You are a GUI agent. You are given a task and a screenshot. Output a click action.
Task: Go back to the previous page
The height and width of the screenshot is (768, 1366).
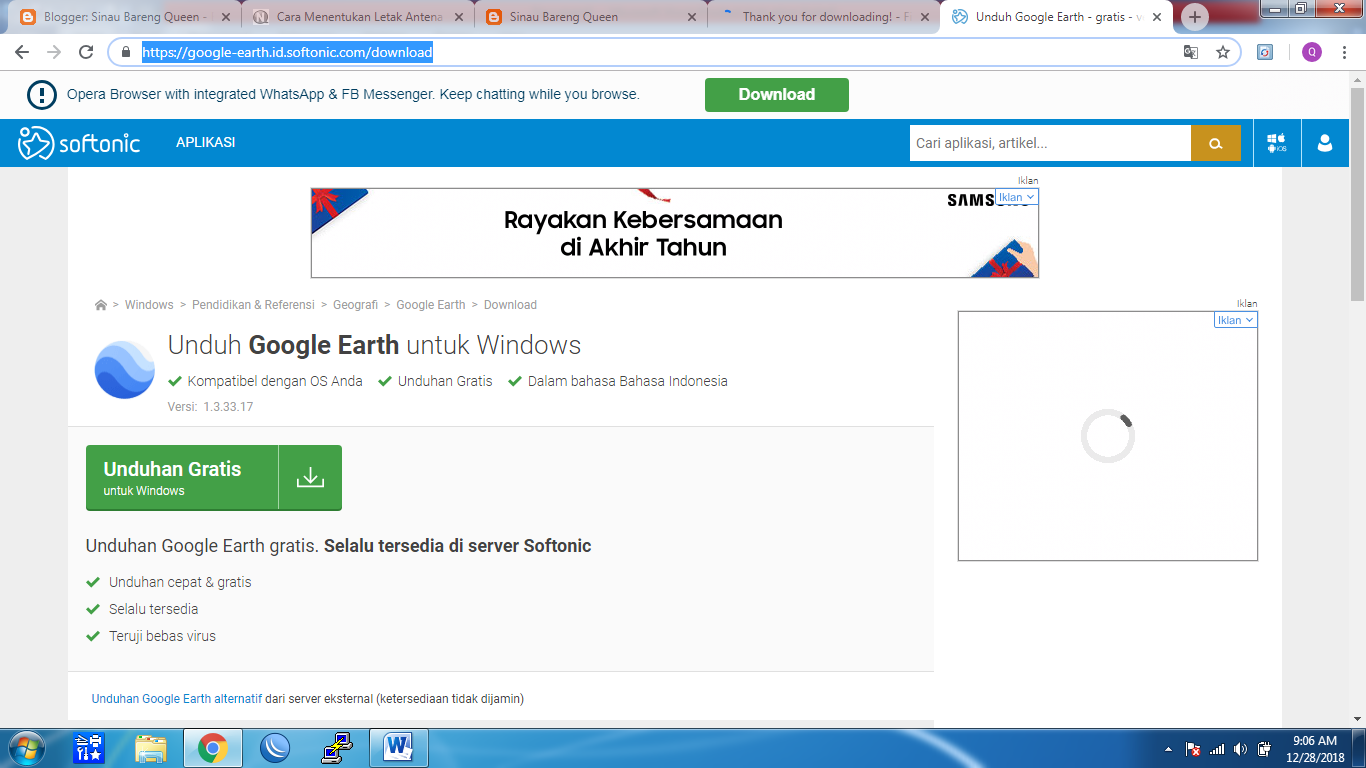tap(22, 52)
